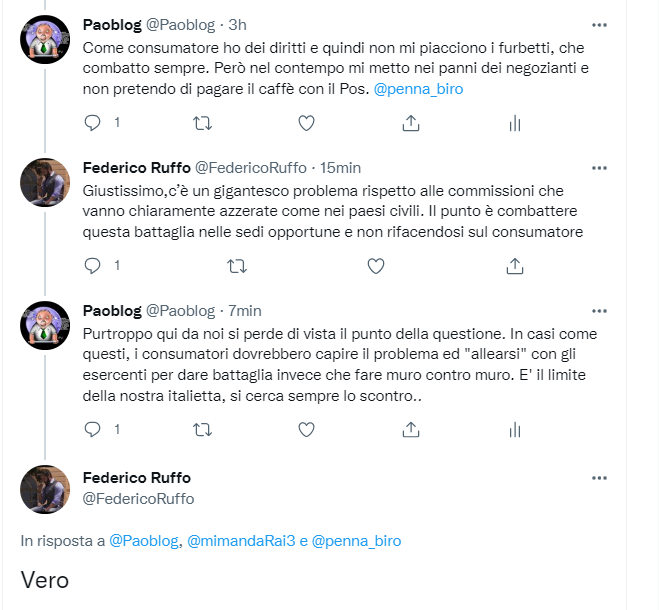Open more options on Federico Ruffo's 15min tweet

[598, 166]
